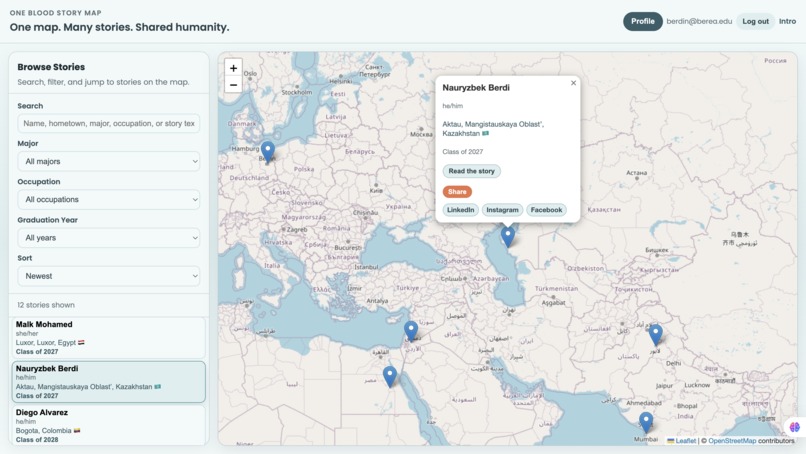Open the Intro link
Viewport: 806px width, 454px height.
click(787, 22)
